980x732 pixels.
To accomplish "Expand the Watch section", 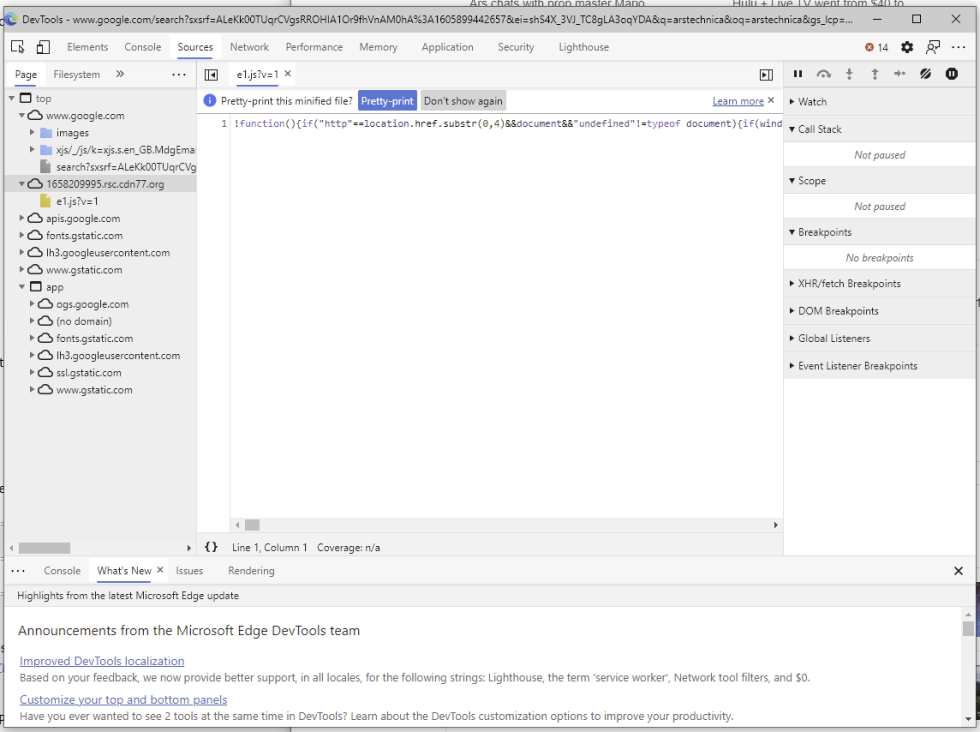I will point(807,101).
